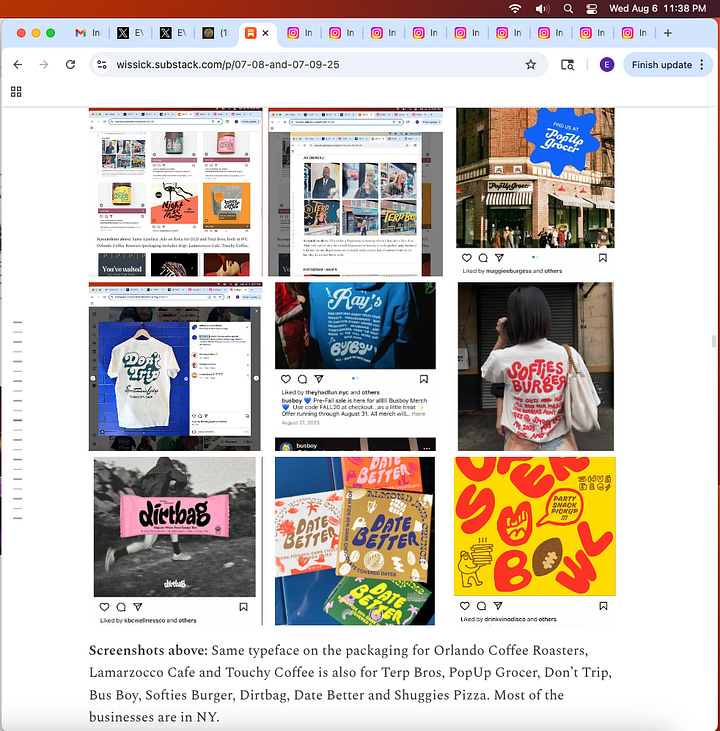Switch to the first X tab
The width and height of the screenshot is (720, 731).
130,33
